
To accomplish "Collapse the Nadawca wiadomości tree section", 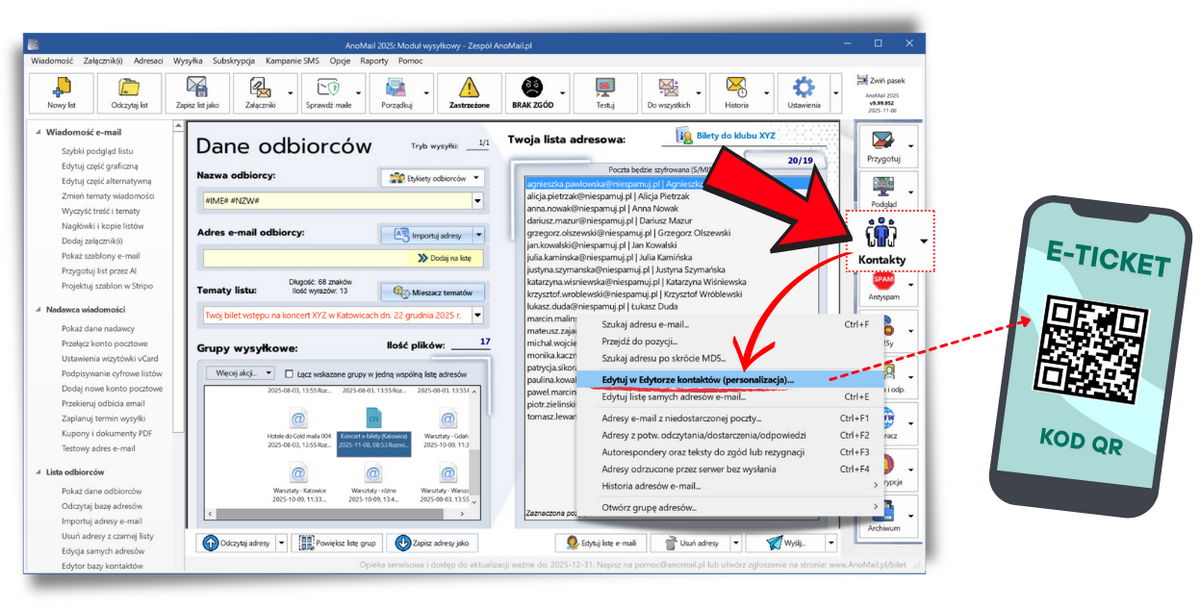I will tap(39, 310).
